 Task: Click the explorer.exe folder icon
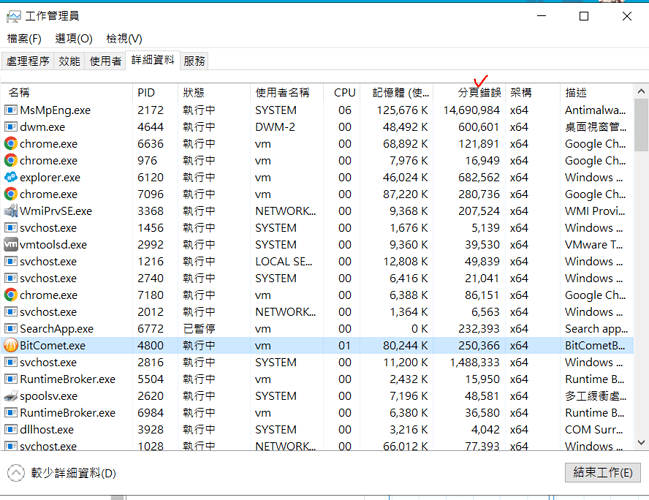(x=11, y=177)
